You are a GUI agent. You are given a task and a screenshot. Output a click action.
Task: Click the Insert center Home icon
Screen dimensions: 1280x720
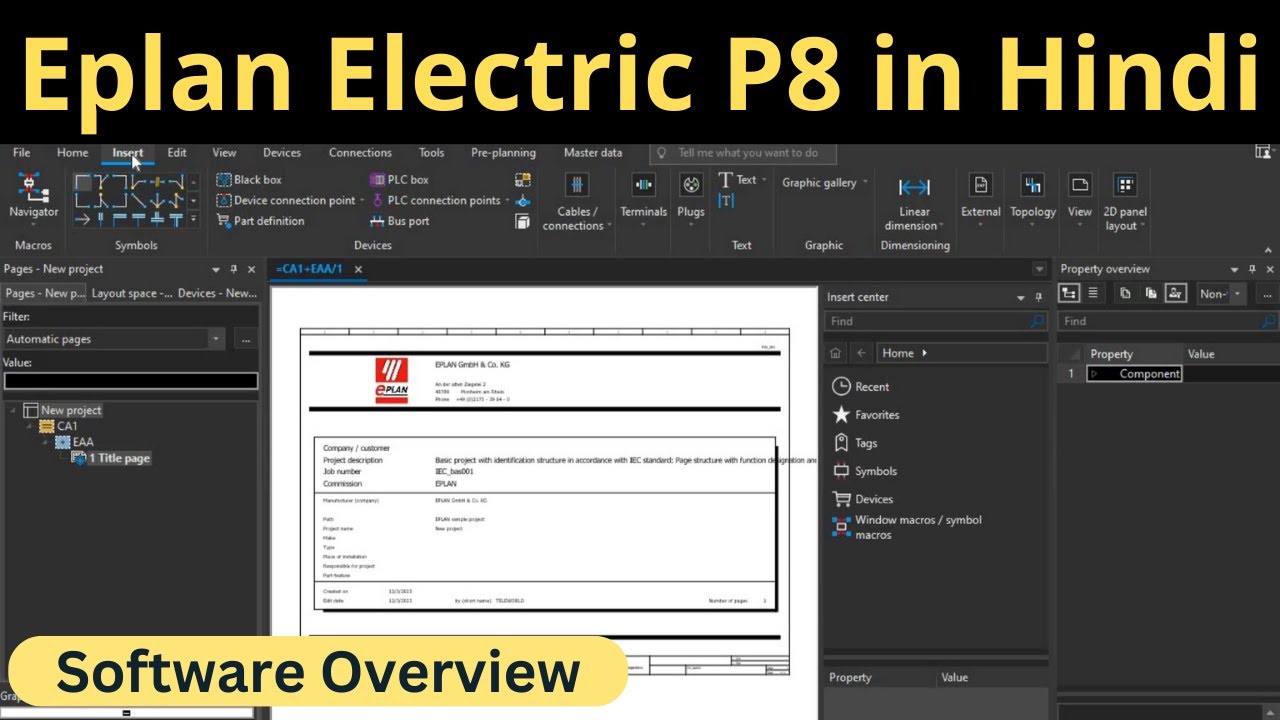pos(836,353)
